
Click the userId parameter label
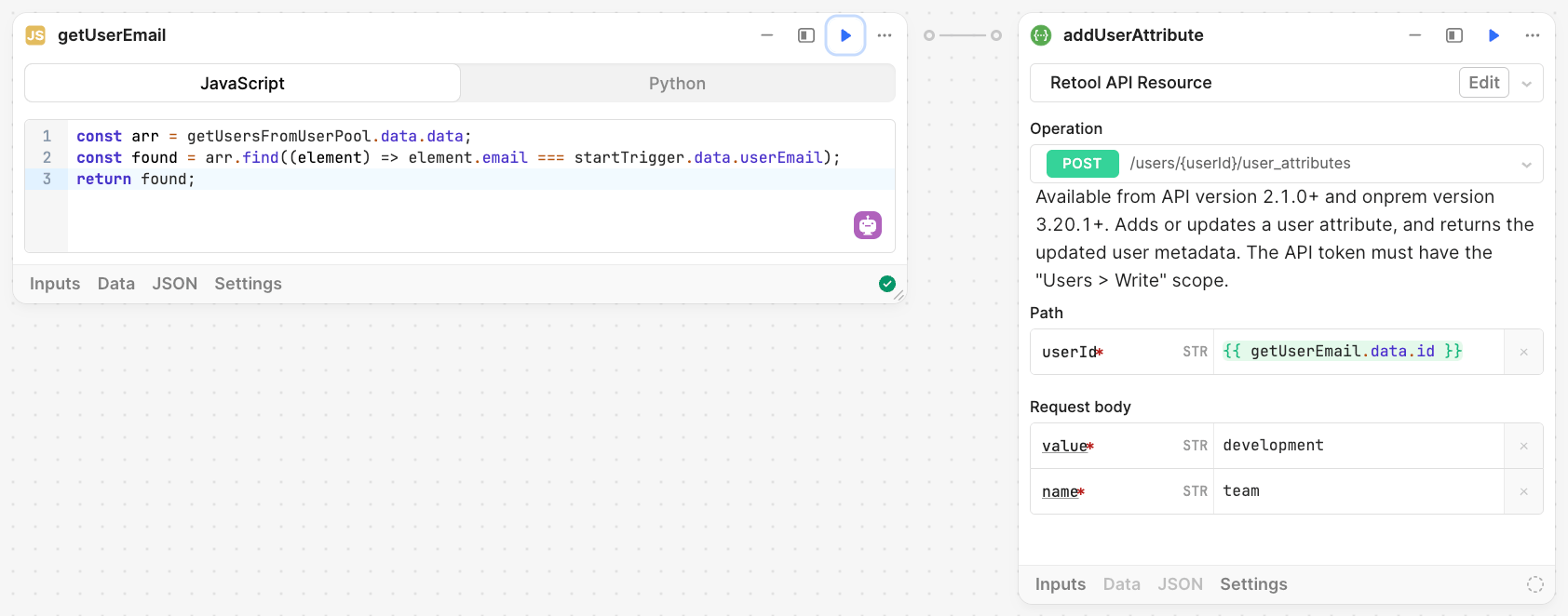tap(1073, 352)
